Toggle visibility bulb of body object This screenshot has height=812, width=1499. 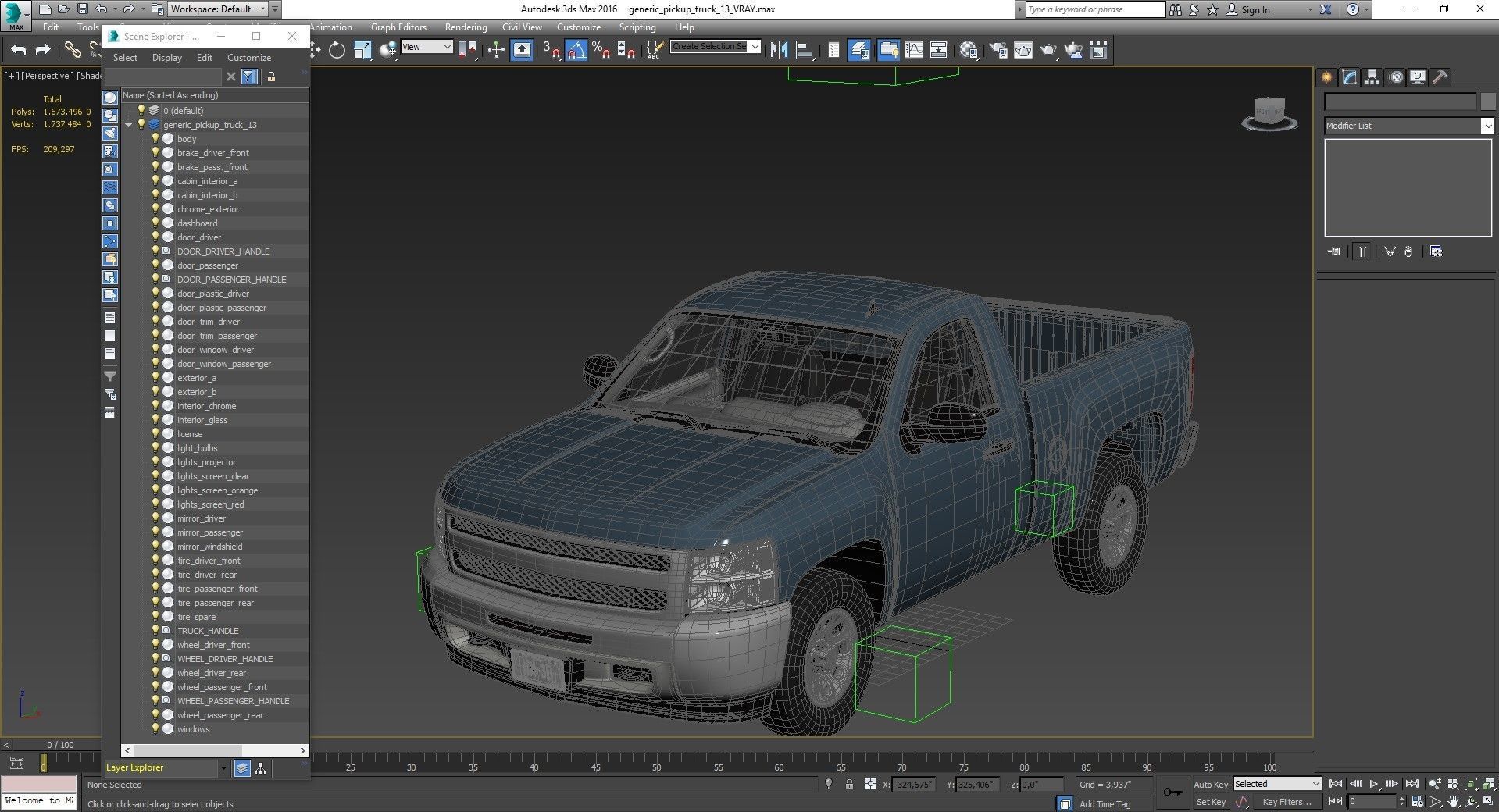click(x=155, y=139)
